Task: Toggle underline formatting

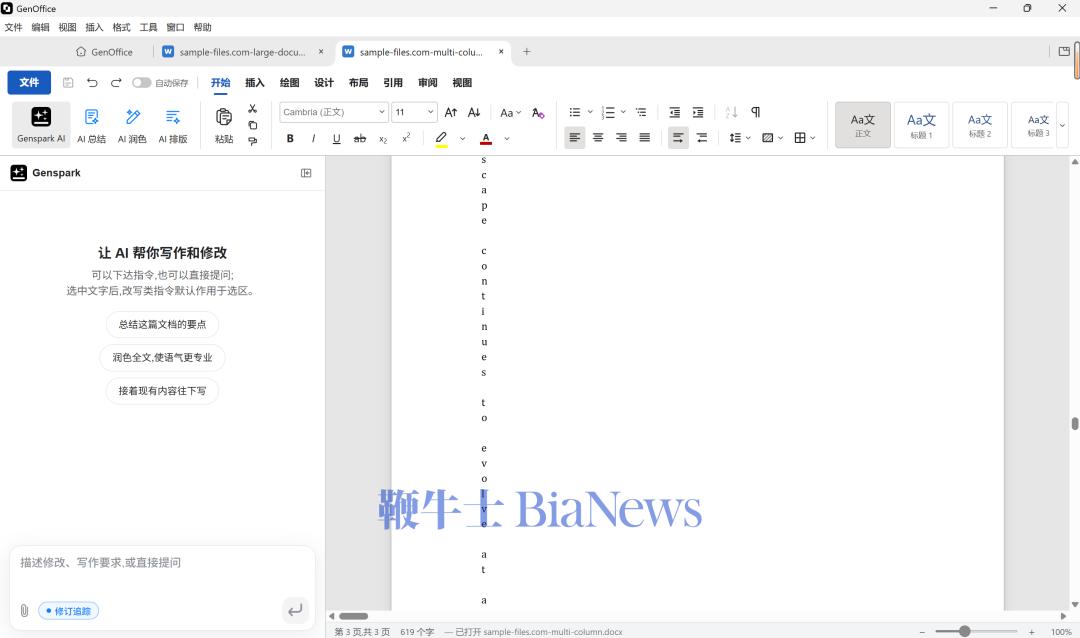Action: [x=336, y=138]
